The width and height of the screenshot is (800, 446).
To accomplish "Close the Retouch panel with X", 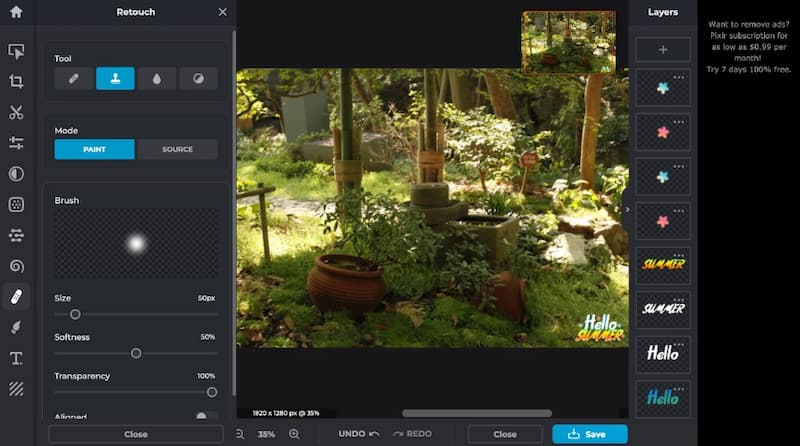I will (222, 12).
